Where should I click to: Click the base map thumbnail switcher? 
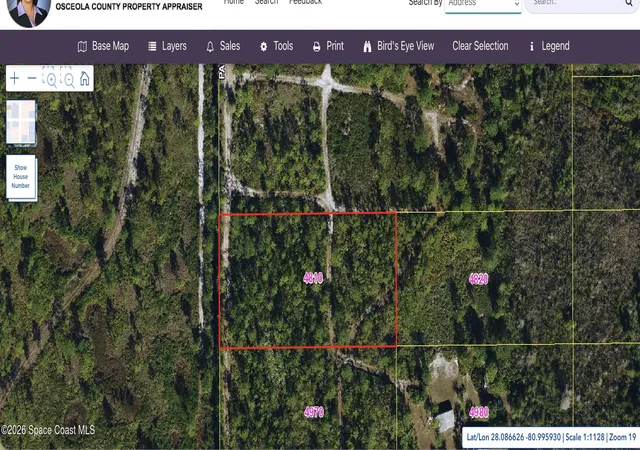pos(21,123)
